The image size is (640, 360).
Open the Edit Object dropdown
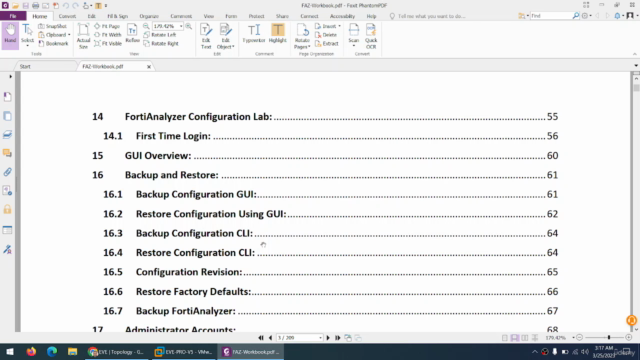click(x=225, y=36)
